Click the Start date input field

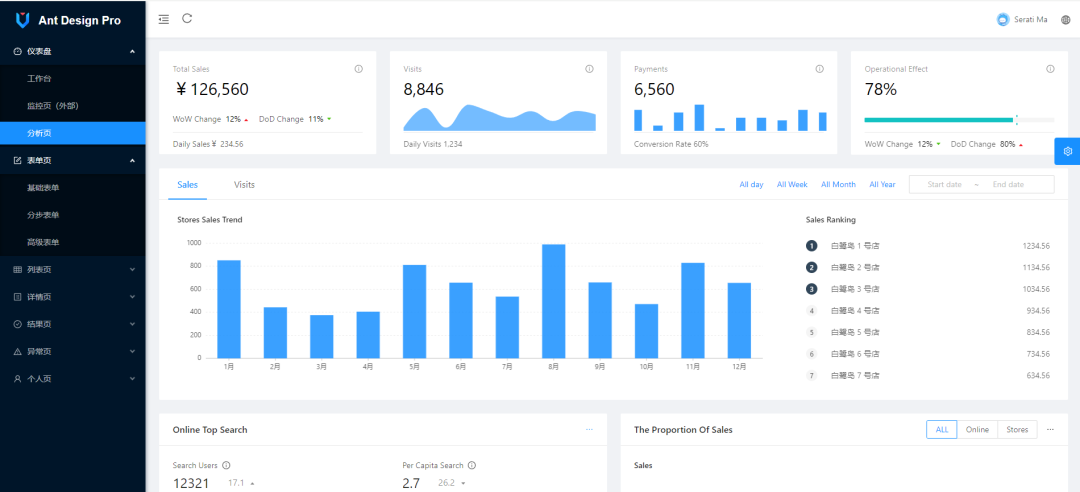coord(944,185)
